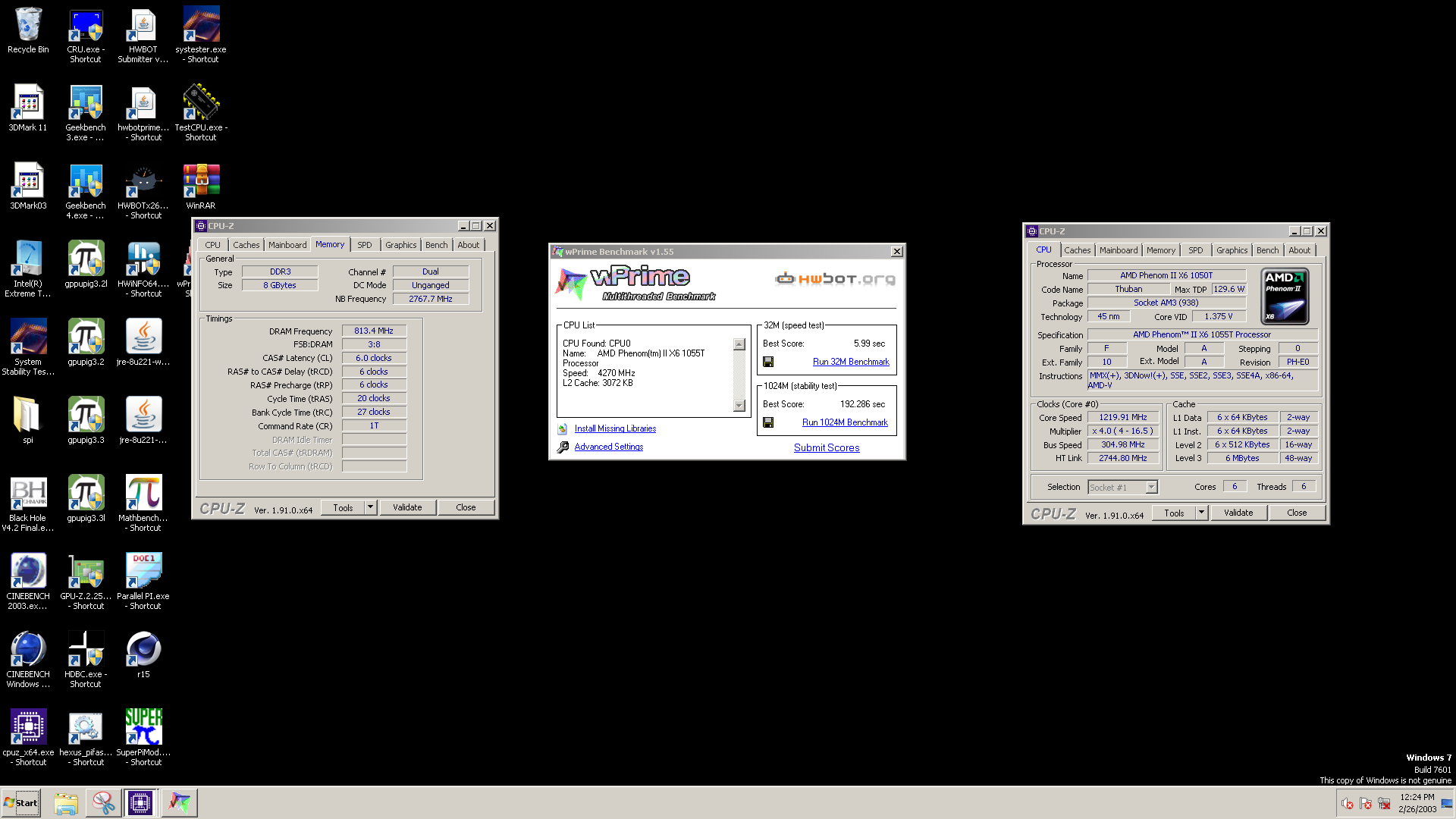1456x819 pixels.
Task: Open Windows Explorer from taskbar
Action: click(x=66, y=802)
